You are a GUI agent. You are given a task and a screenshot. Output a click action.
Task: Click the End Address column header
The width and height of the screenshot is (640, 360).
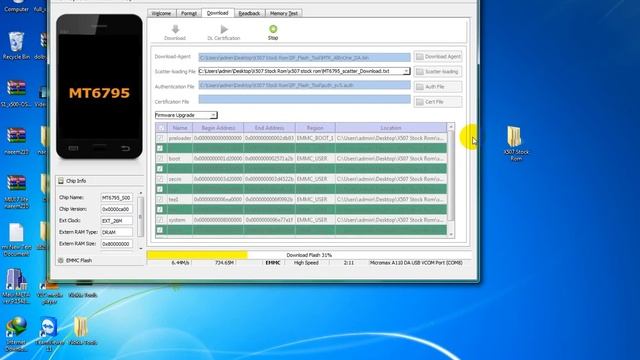tap(269, 128)
